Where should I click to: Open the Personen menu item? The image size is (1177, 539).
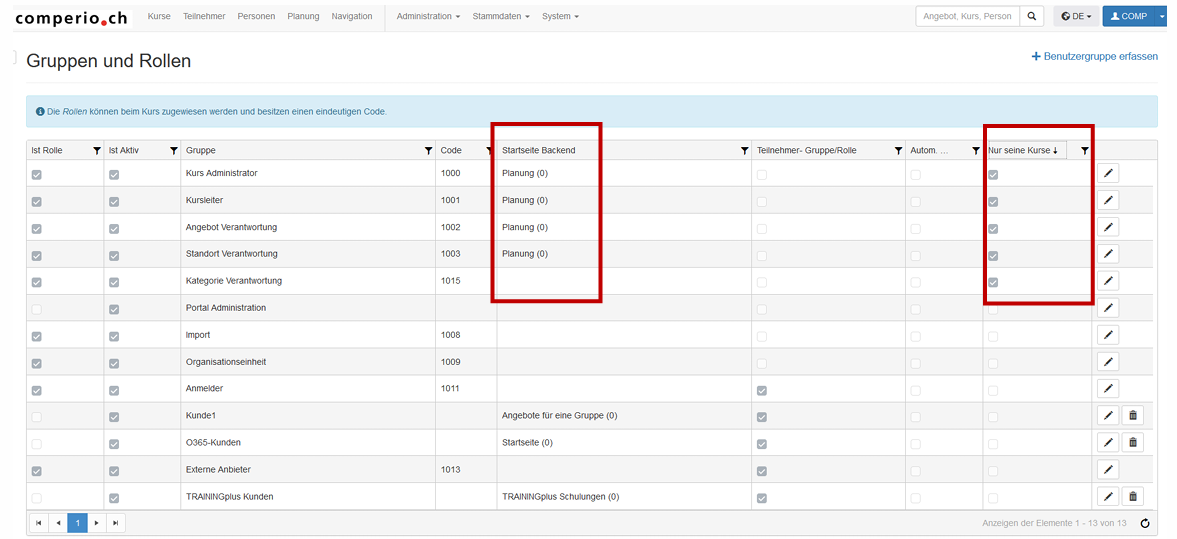[x=256, y=16]
